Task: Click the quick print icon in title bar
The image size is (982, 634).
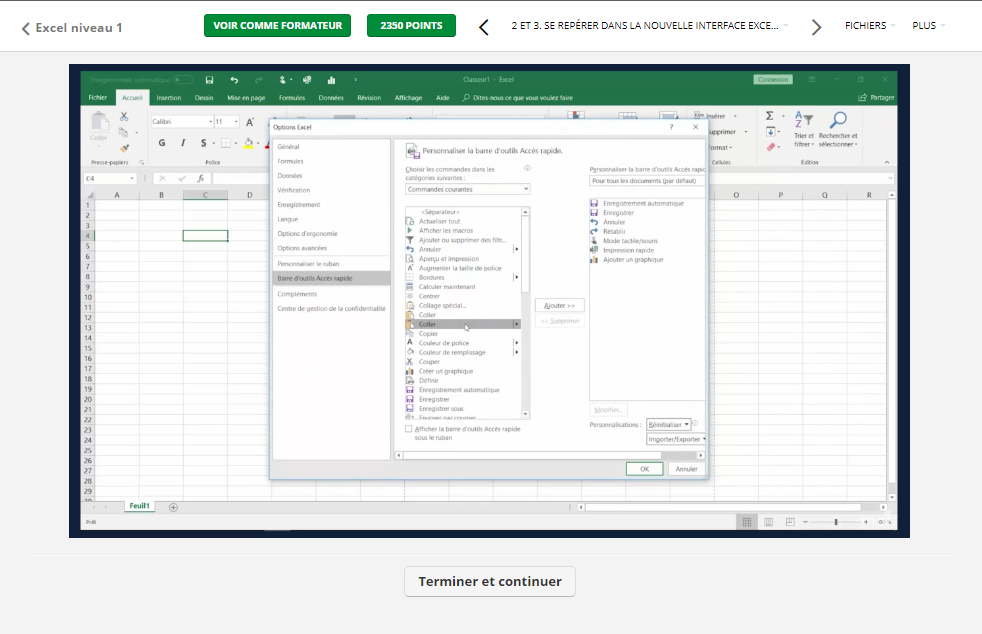Action: [307, 80]
